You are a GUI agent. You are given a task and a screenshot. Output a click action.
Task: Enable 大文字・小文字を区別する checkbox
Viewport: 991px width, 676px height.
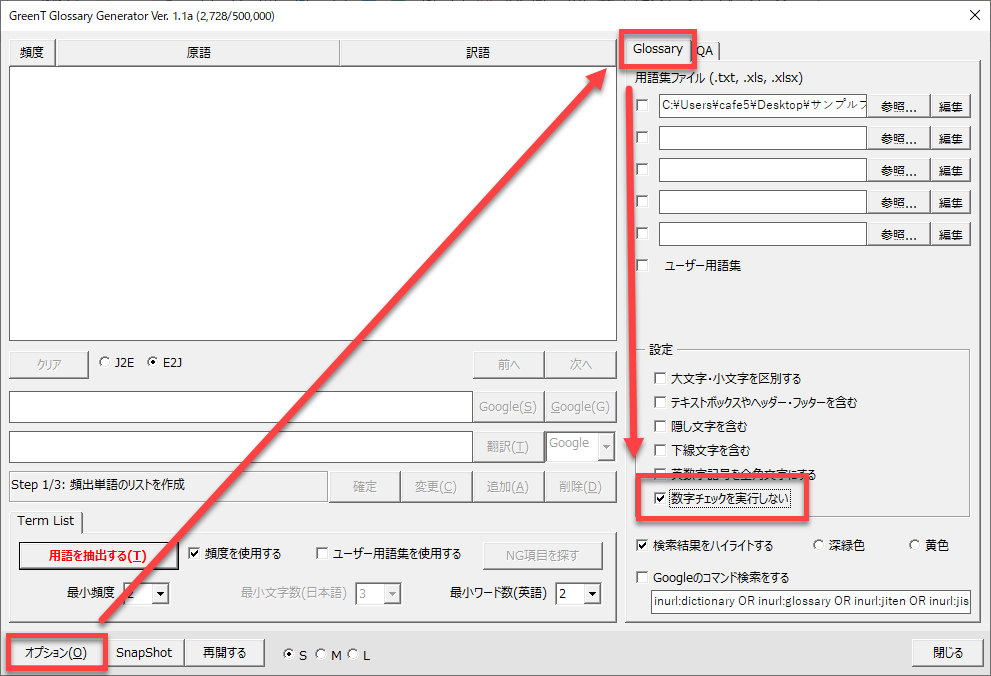tap(660, 379)
